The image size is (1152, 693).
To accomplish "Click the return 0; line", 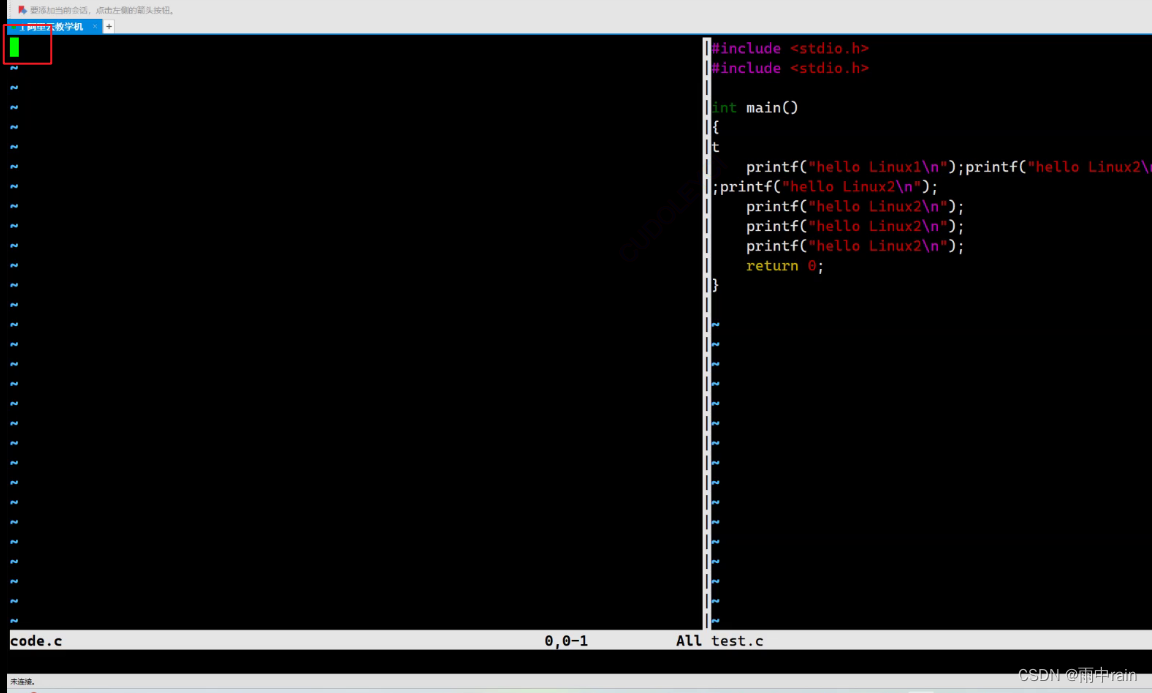I will 785,266.
